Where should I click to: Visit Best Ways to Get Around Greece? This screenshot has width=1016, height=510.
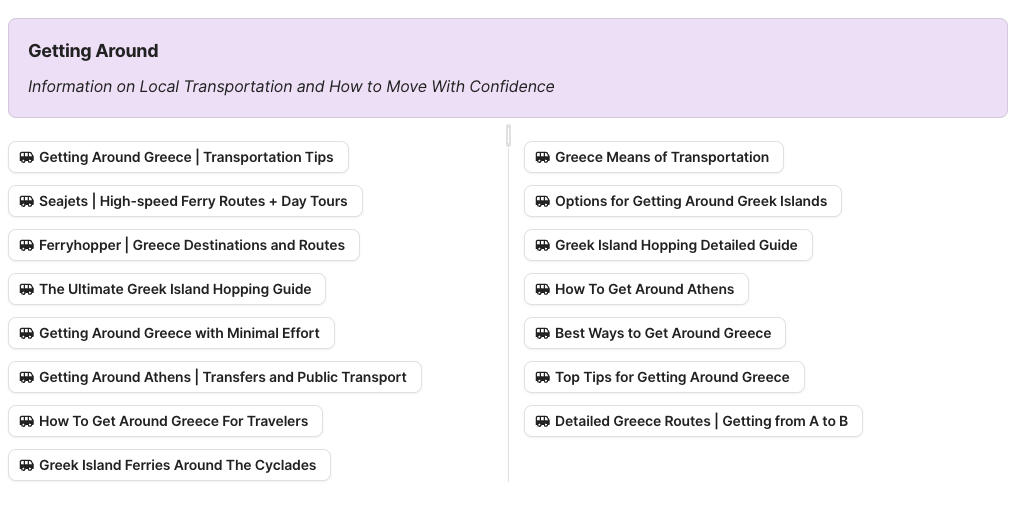[663, 333]
